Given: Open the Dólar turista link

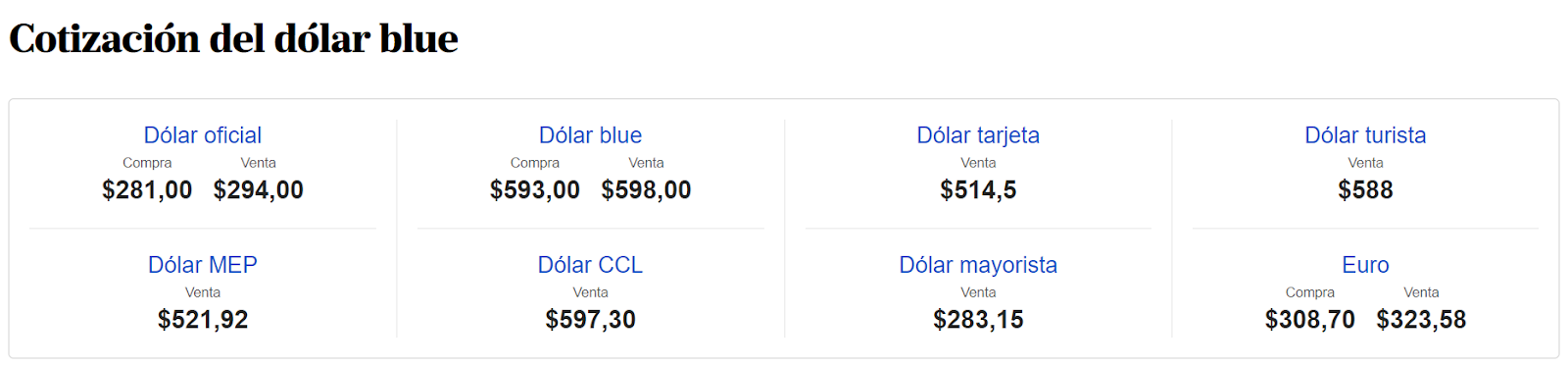Looking at the screenshot, I should (x=1365, y=135).
